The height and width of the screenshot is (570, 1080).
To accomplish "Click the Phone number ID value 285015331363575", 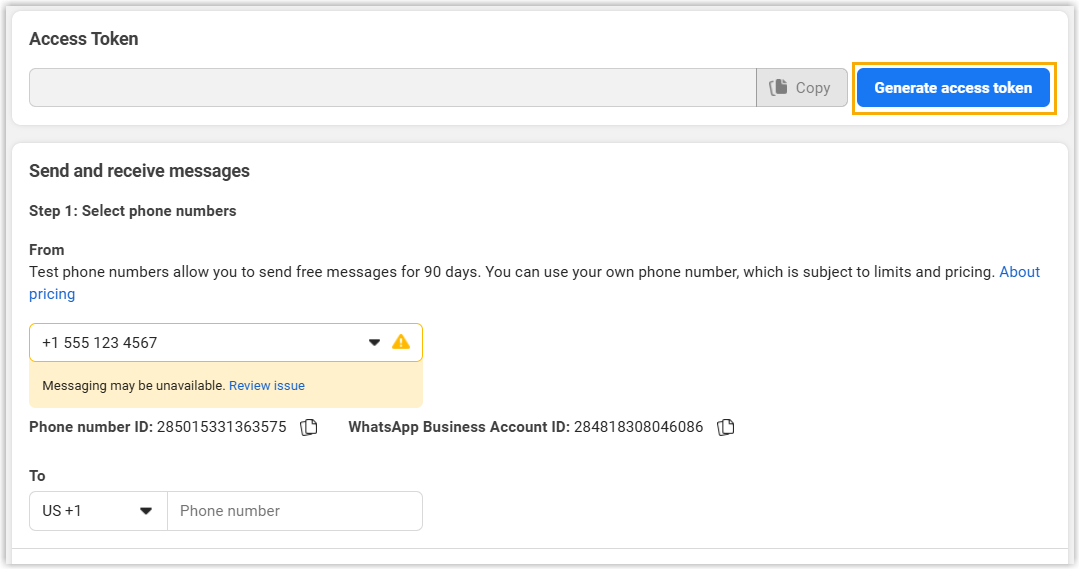I will point(221,427).
